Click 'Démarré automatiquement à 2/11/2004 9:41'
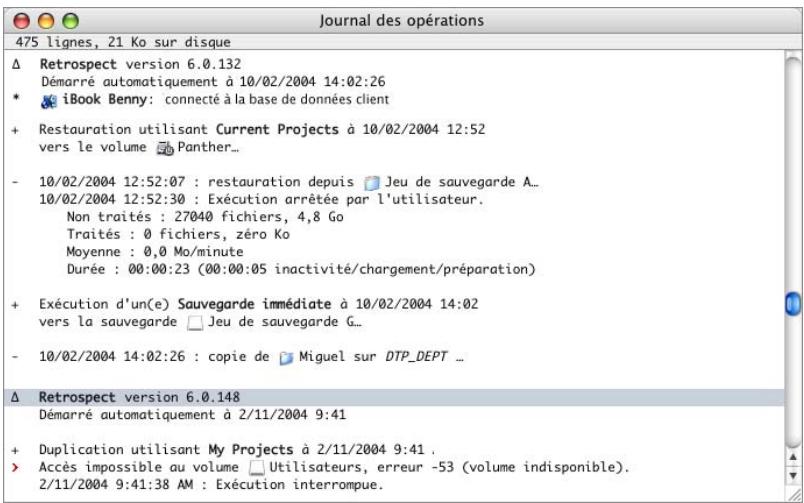Viewport: 804px width, 503px height. tap(193, 415)
